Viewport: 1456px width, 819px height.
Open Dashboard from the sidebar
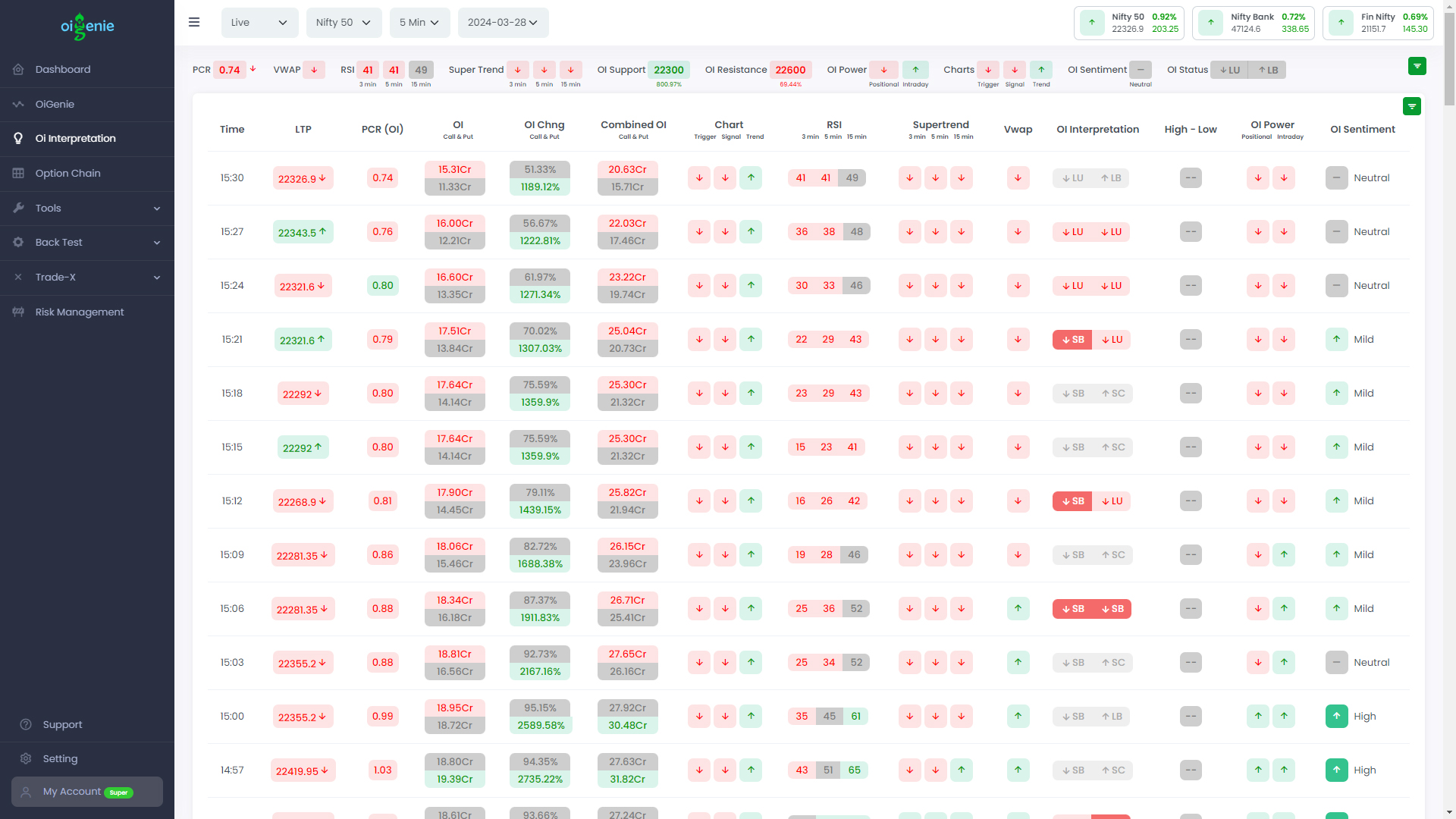(63, 69)
